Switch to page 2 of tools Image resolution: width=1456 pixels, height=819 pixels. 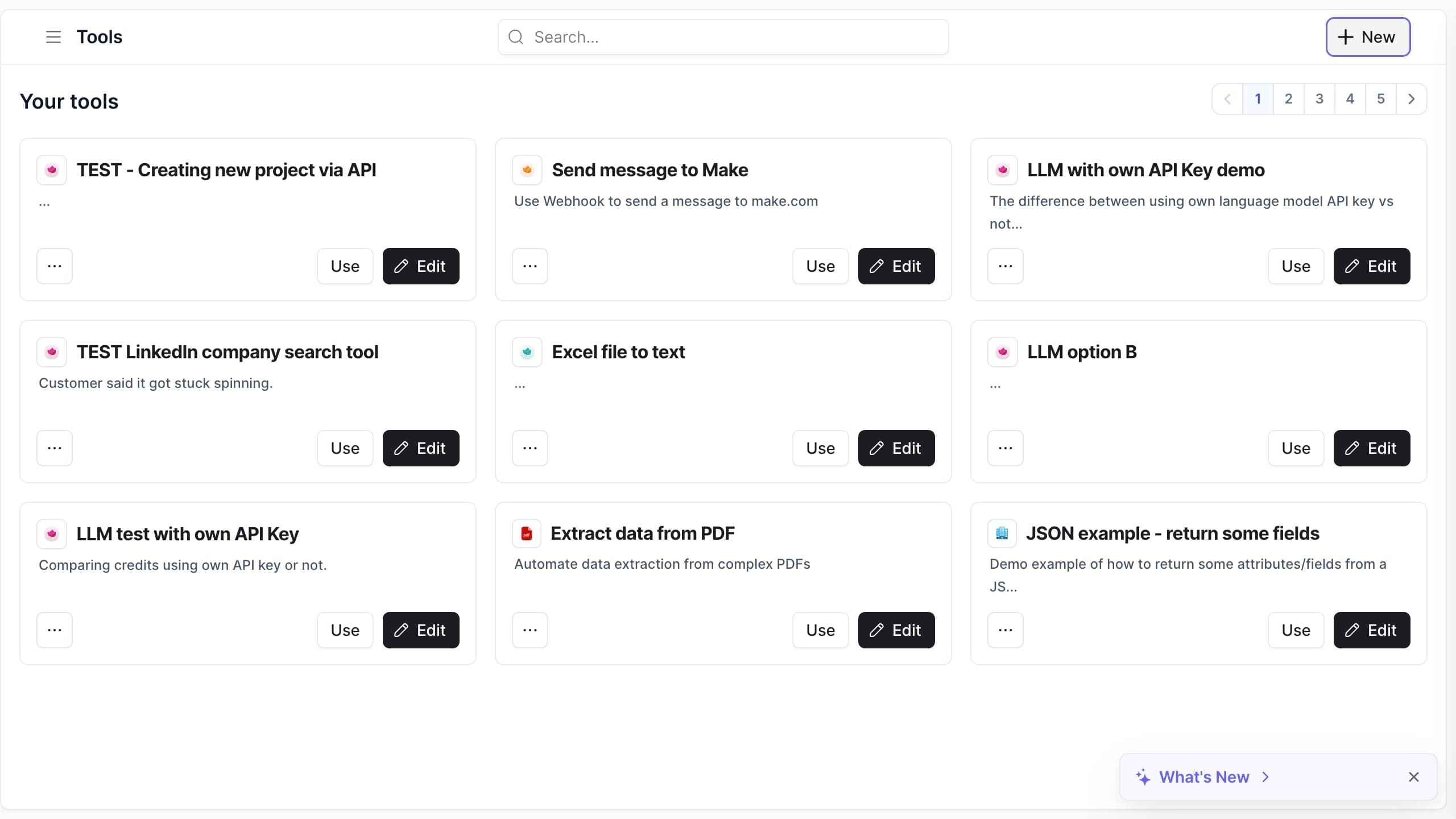1289,99
